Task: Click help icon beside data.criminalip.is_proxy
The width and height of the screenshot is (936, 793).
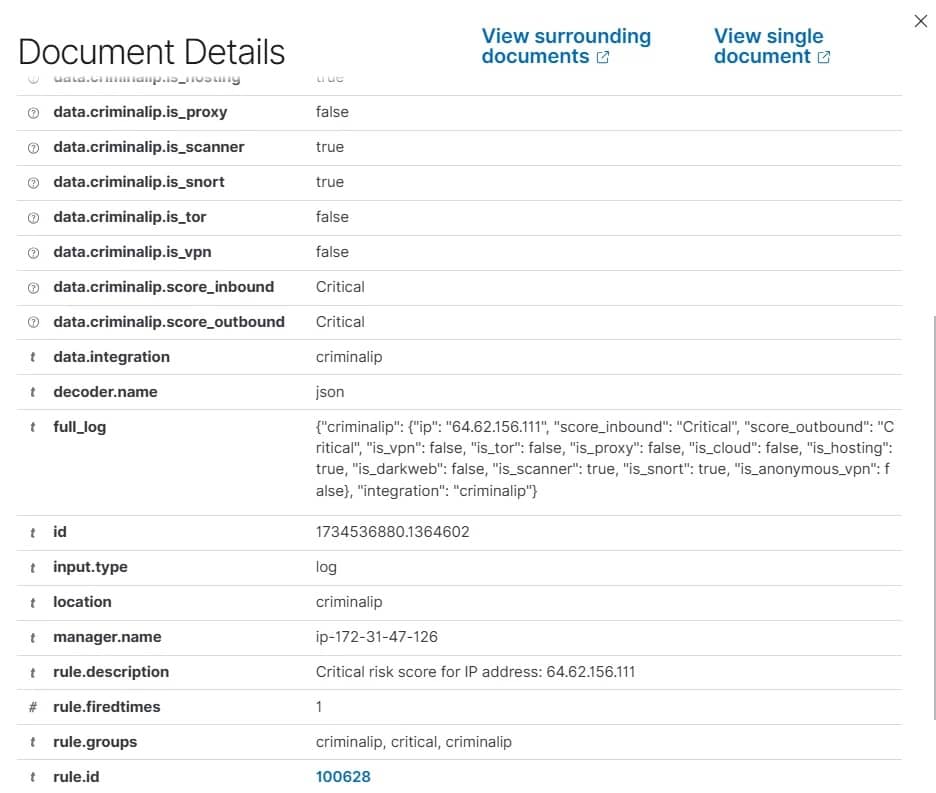Action: pyautogui.click(x=35, y=112)
